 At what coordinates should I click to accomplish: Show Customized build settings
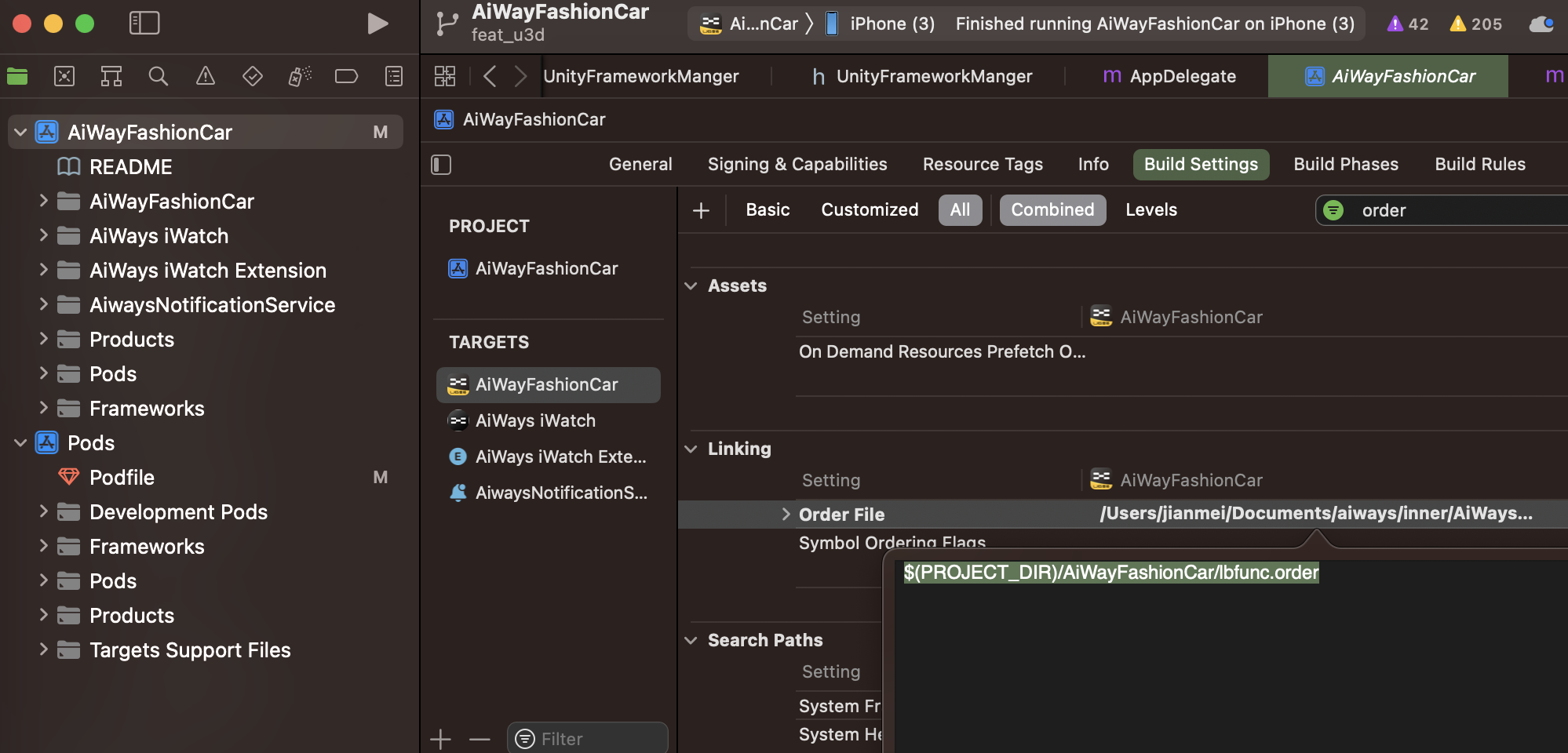click(x=869, y=210)
